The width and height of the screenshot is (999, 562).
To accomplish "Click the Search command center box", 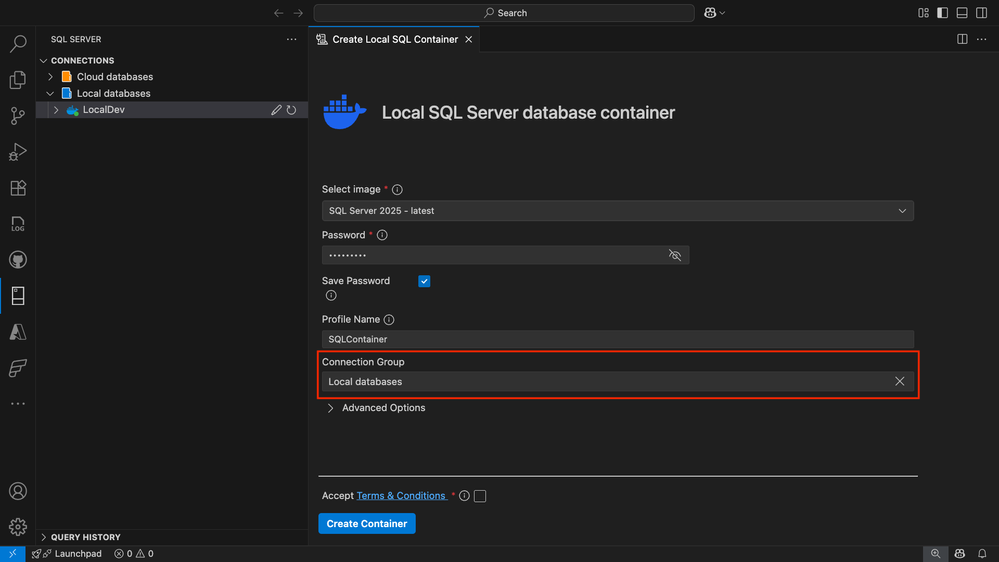I will click(504, 13).
